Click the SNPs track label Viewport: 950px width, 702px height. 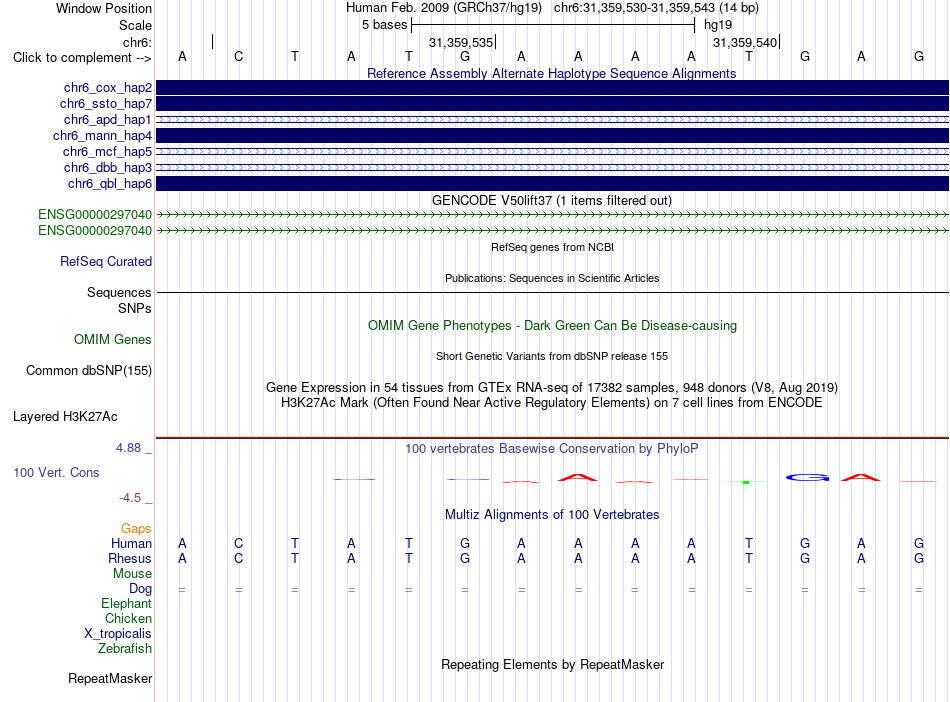coord(135,308)
